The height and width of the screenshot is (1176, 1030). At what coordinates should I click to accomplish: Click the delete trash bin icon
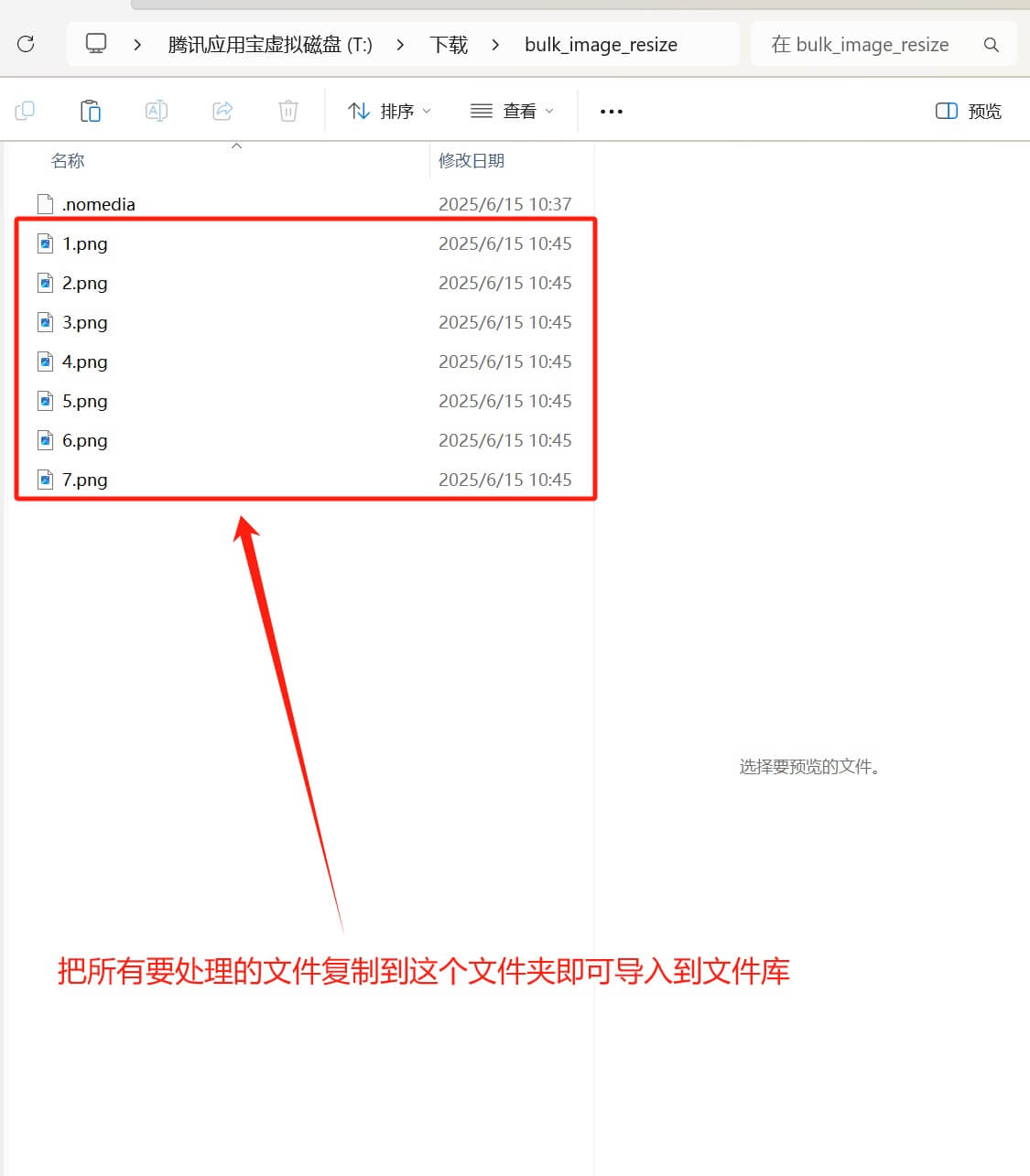click(x=288, y=111)
